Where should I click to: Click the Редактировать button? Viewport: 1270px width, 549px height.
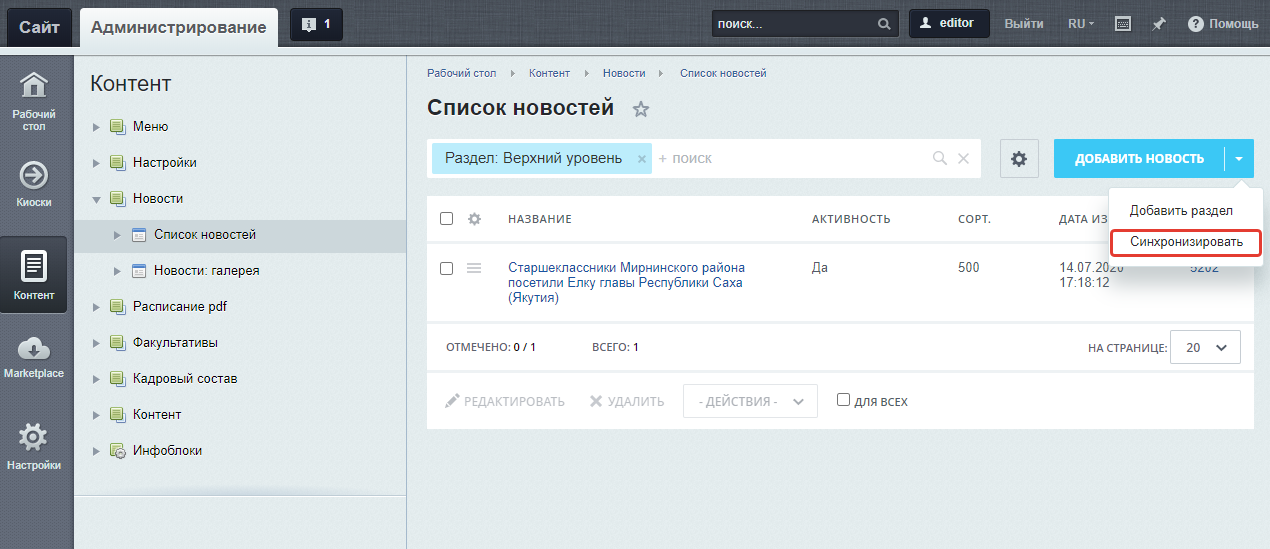[505, 401]
